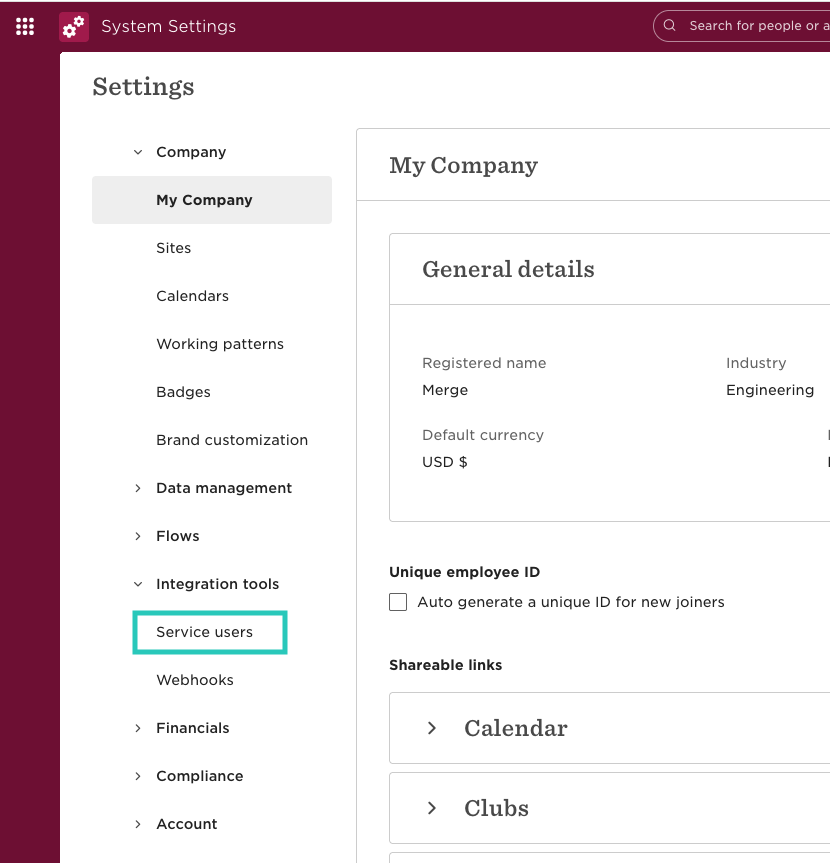Image resolution: width=830 pixels, height=863 pixels.
Task: Click the Calendar panel title
Action: click(516, 728)
